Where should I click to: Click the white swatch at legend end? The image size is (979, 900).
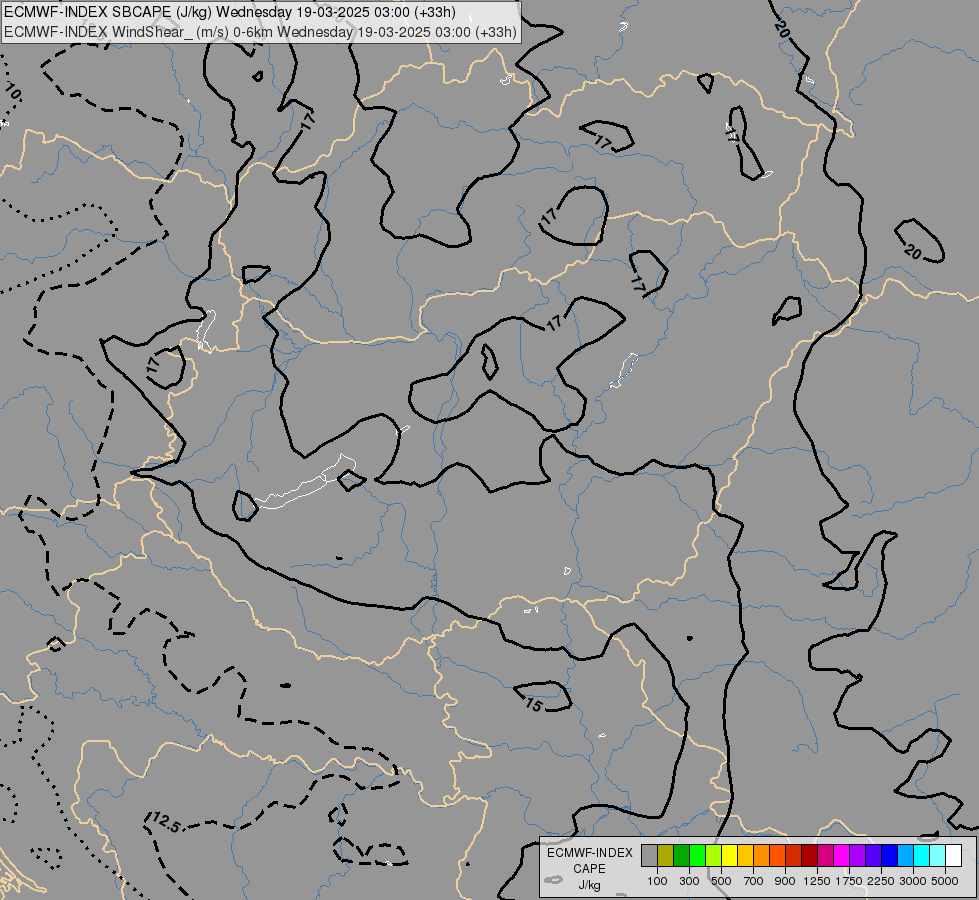click(x=953, y=856)
